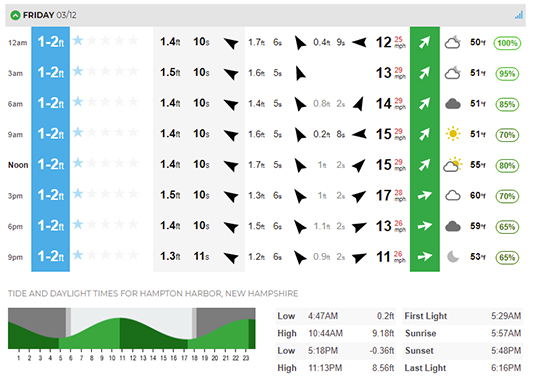This screenshot has height=387, width=533.
Task: Select the 100% probability badge at 12am
Action: click(x=507, y=43)
